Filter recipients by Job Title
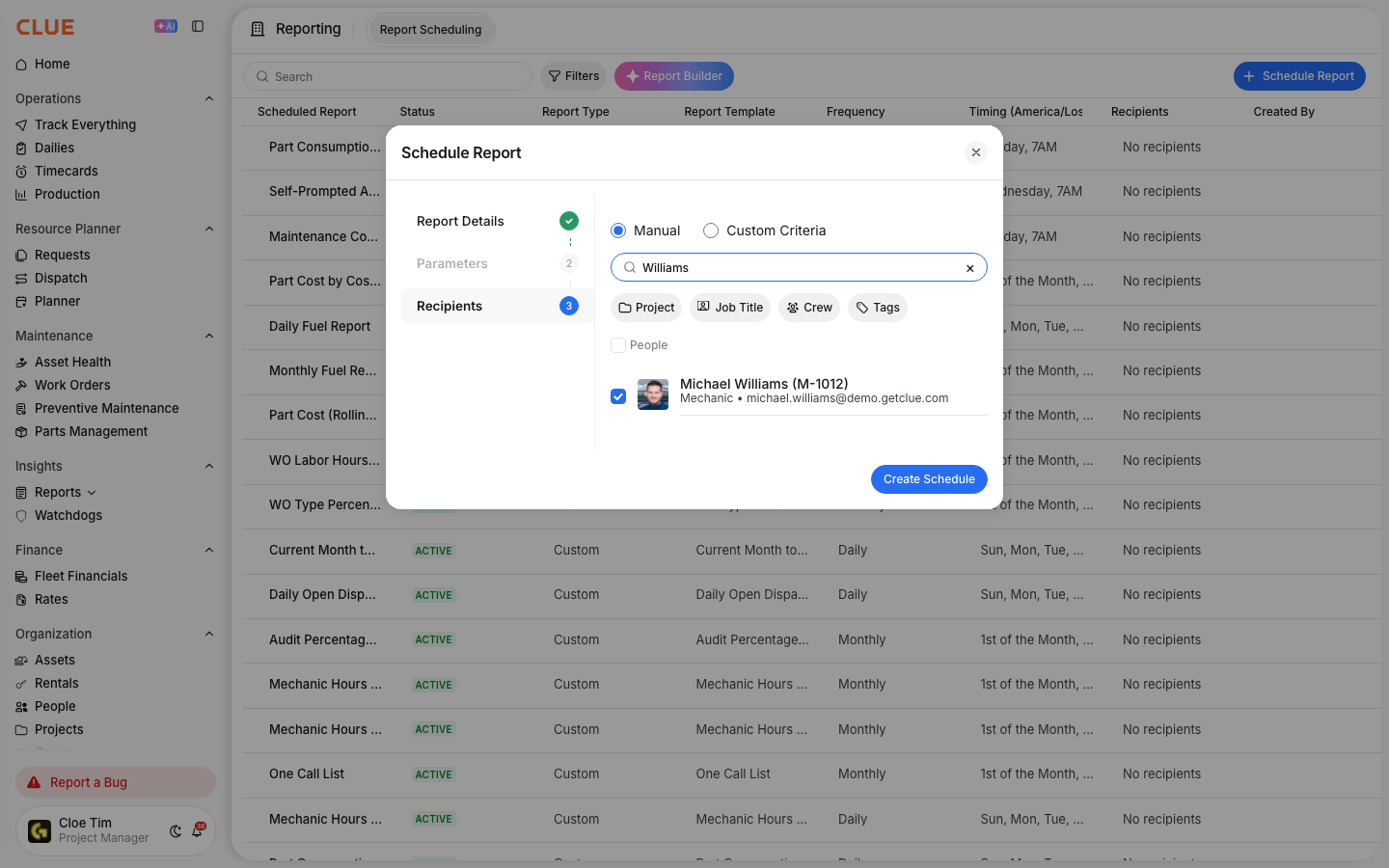Viewport: 1389px width, 868px height. 730,308
